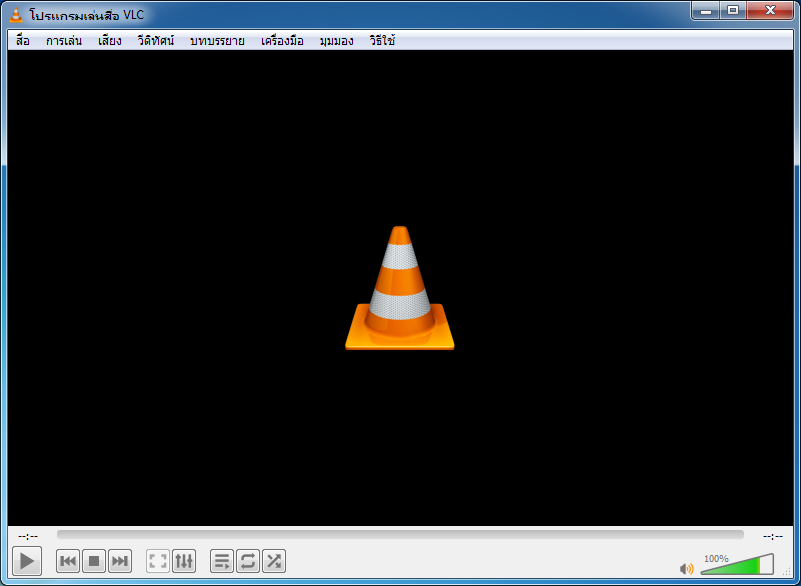The image size is (801, 586).
Task: Minimize the VLC window
Action: 706,11
